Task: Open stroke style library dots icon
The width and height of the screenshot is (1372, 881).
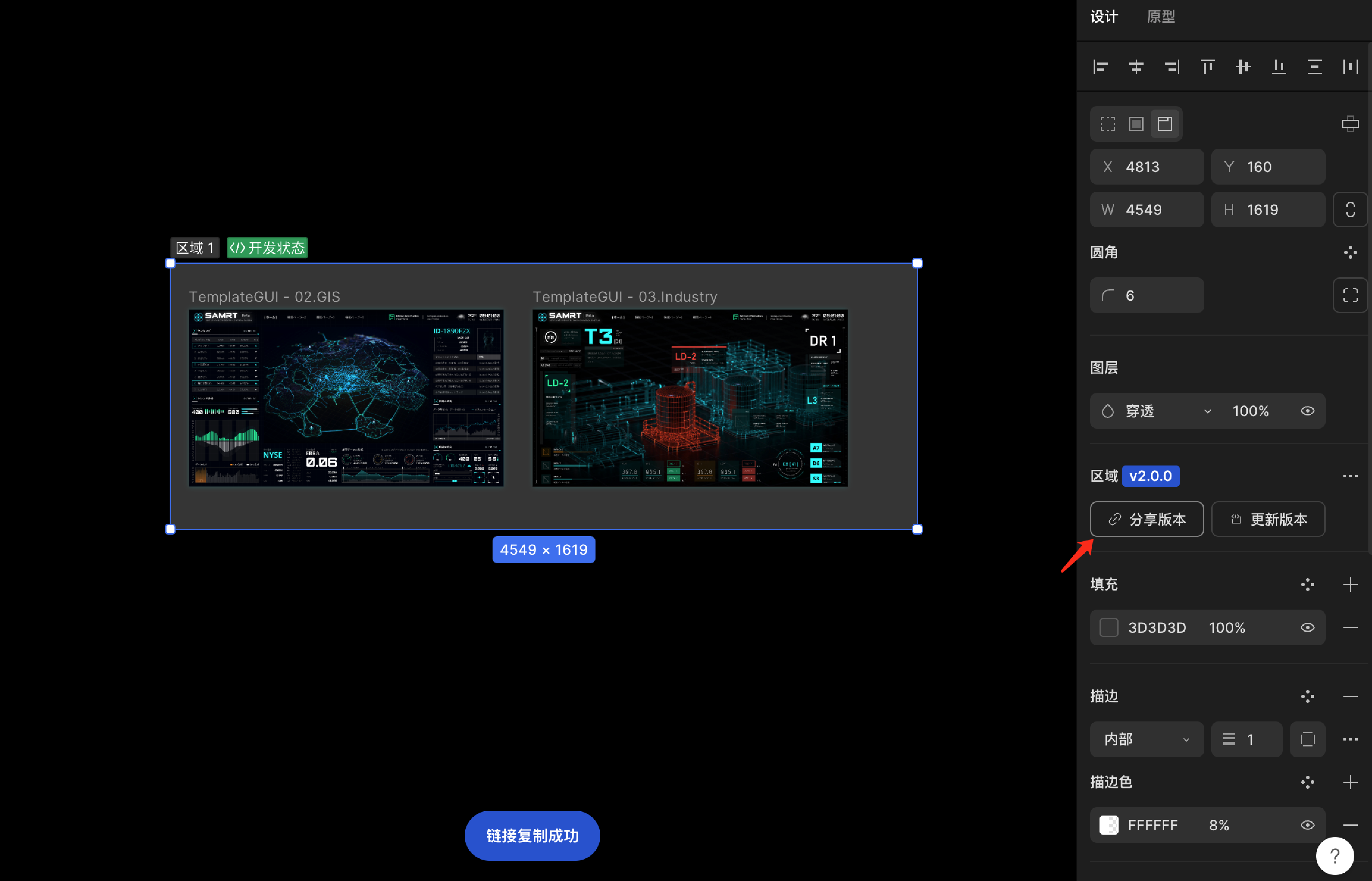Action: pos(1307,696)
